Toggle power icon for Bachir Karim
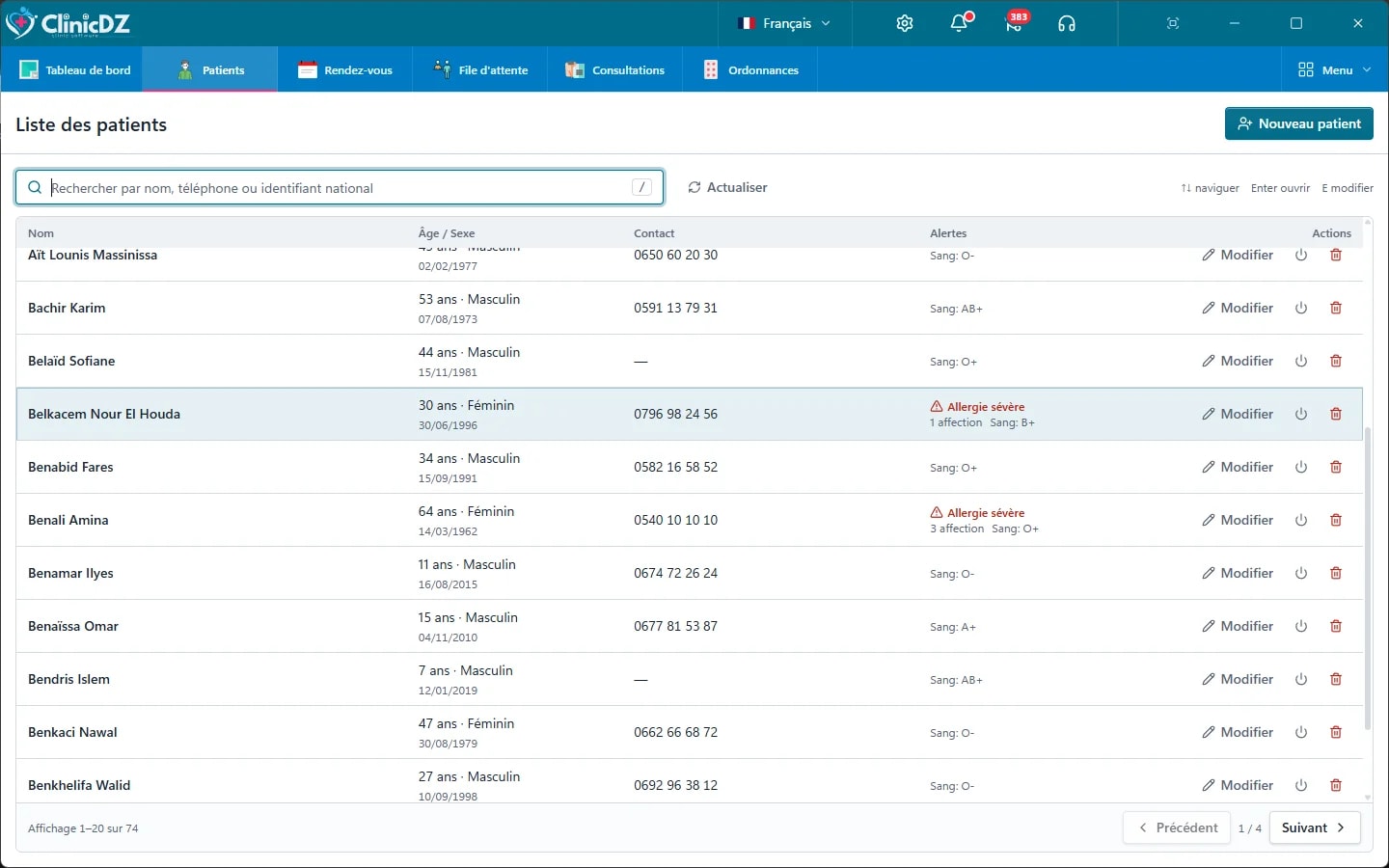Screen dimensions: 1389x868 click(1301, 308)
